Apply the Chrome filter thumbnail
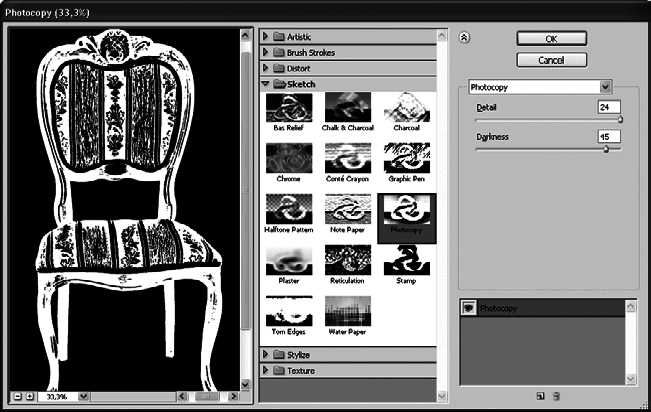The width and height of the screenshot is (651, 412). click(289, 159)
